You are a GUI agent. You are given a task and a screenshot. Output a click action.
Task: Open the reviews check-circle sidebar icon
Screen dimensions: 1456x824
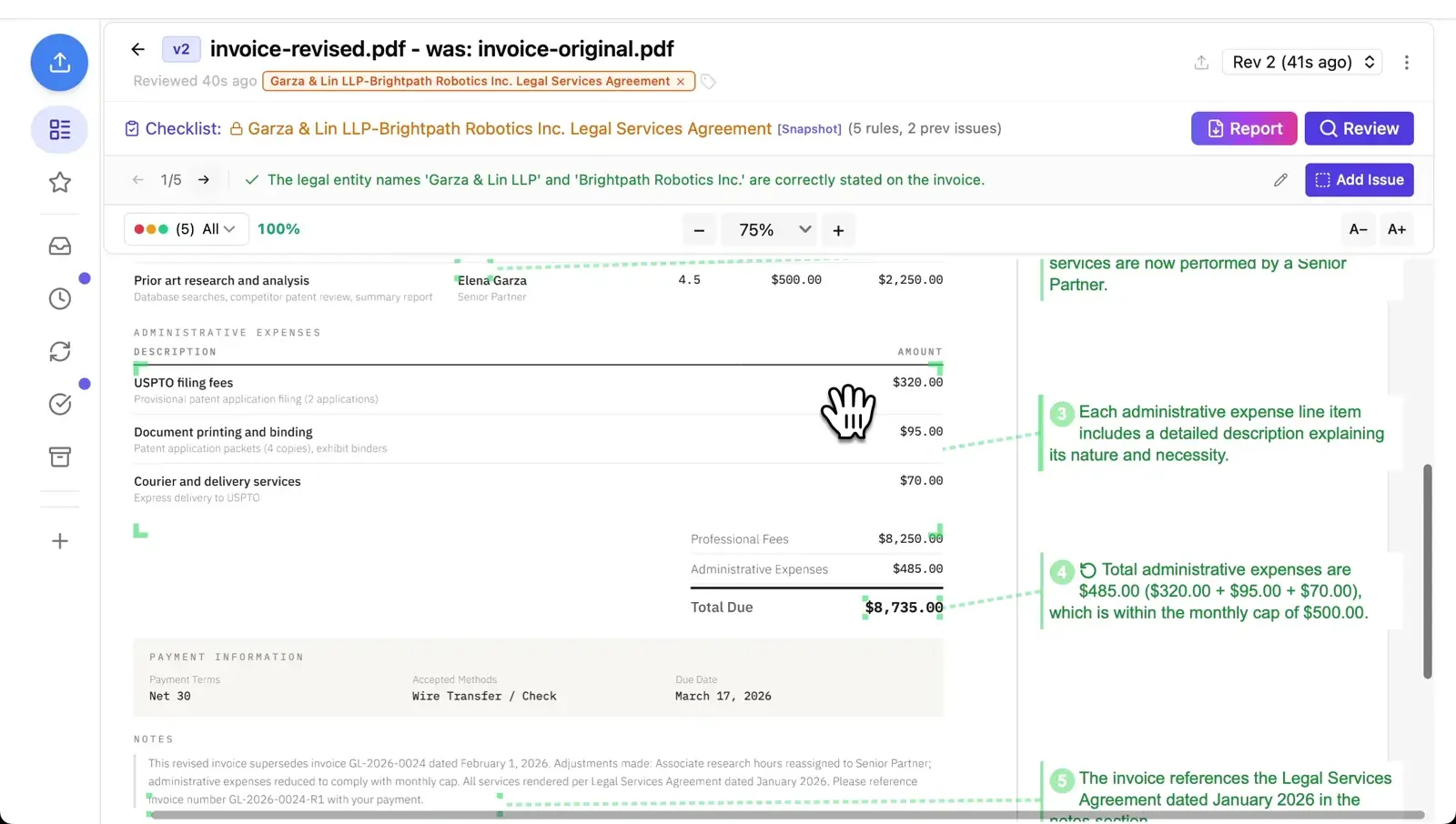tap(59, 404)
